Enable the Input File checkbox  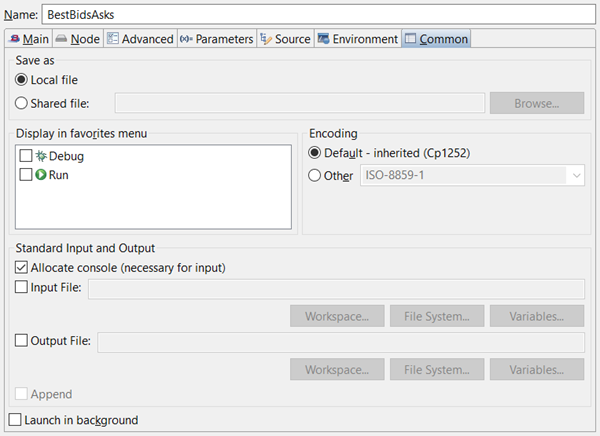[x=22, y=288]
